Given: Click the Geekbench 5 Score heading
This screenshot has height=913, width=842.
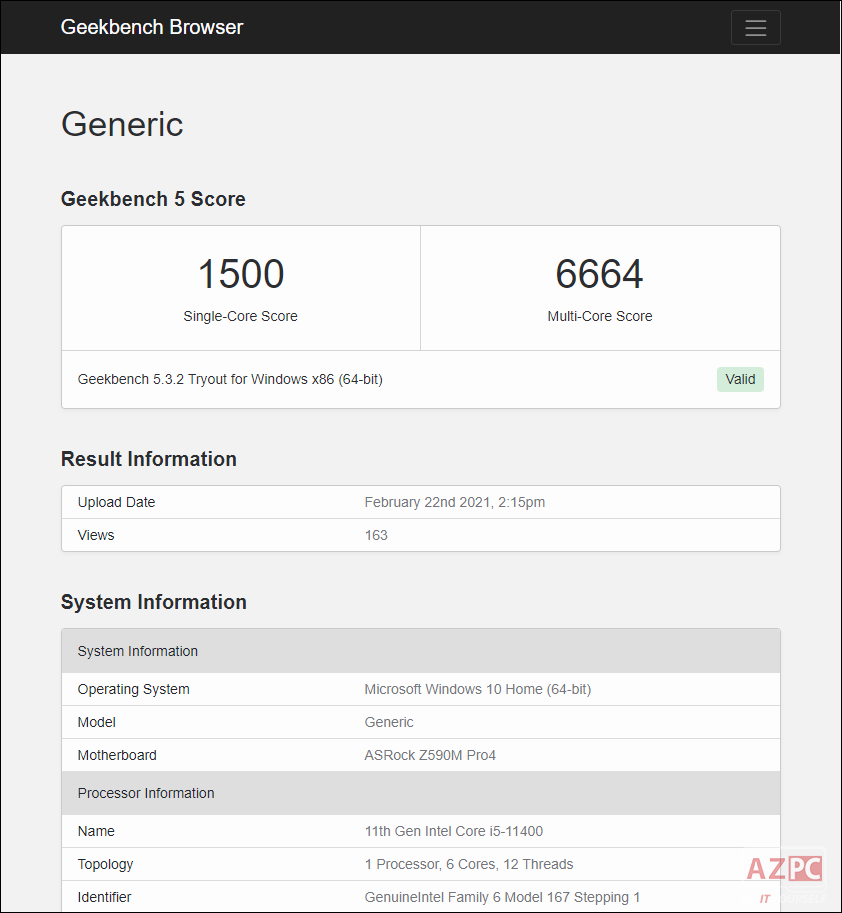Looking at the screenshot, I should (x=153, y=199).
